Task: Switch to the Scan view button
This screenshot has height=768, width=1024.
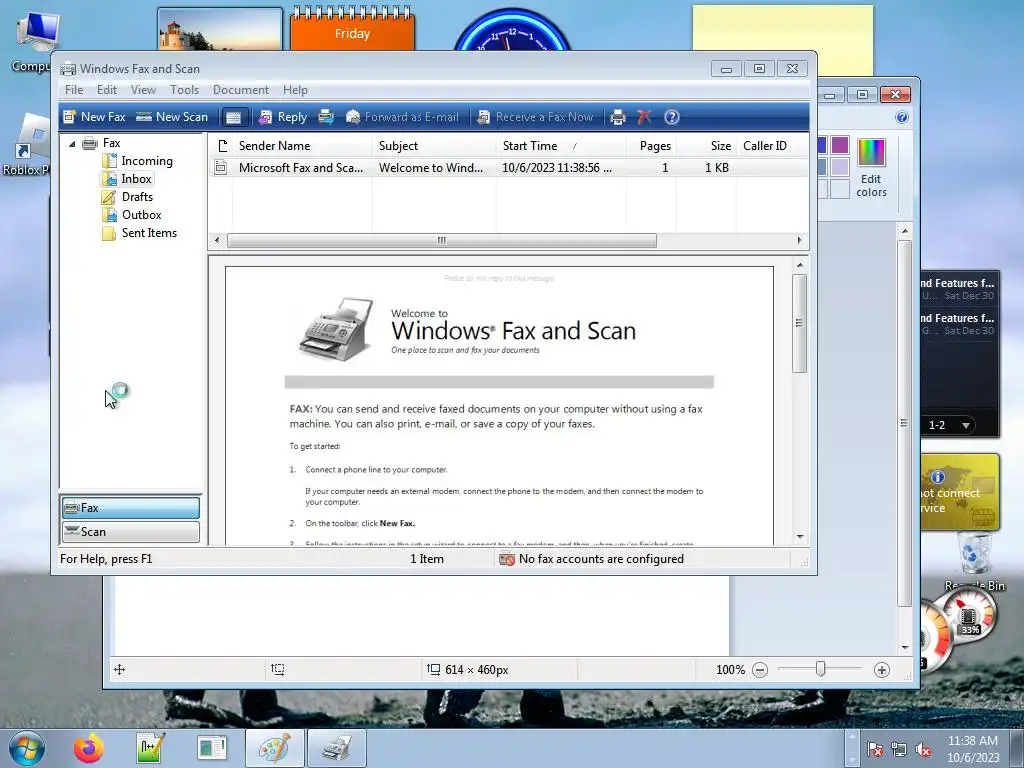Action: coord(131,532)
